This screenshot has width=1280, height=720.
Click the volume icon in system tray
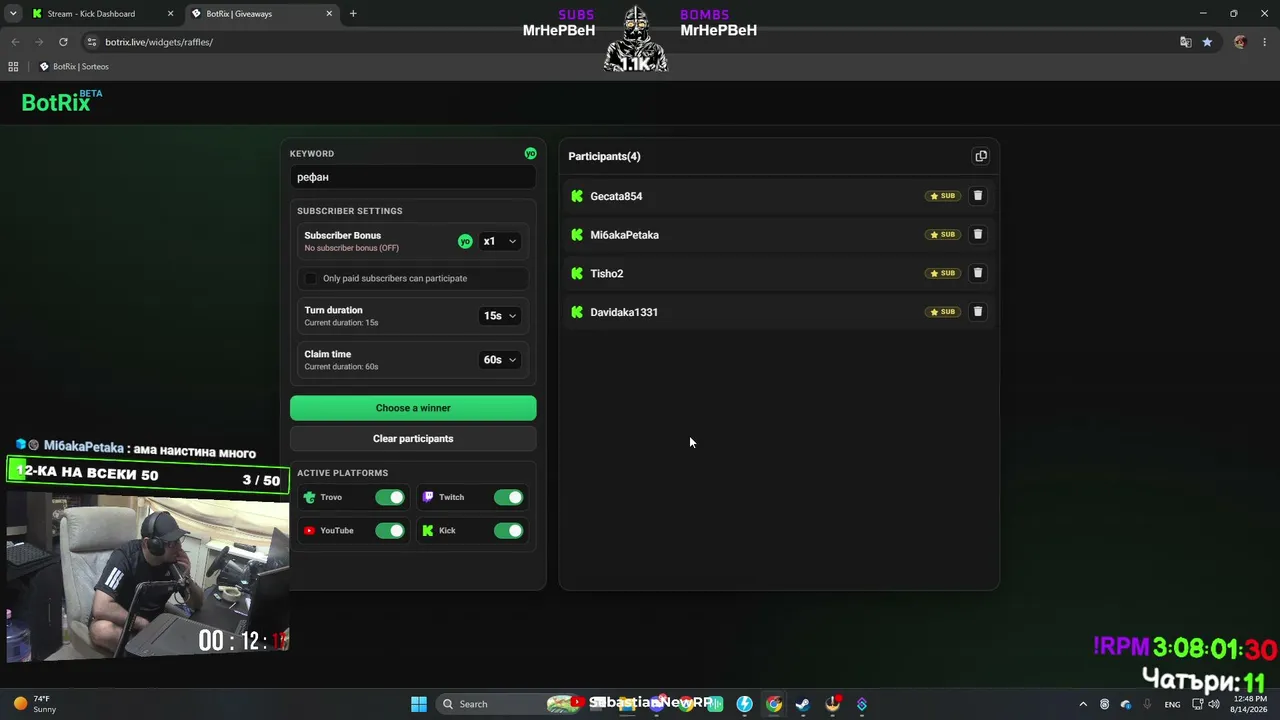point(1214,704)
